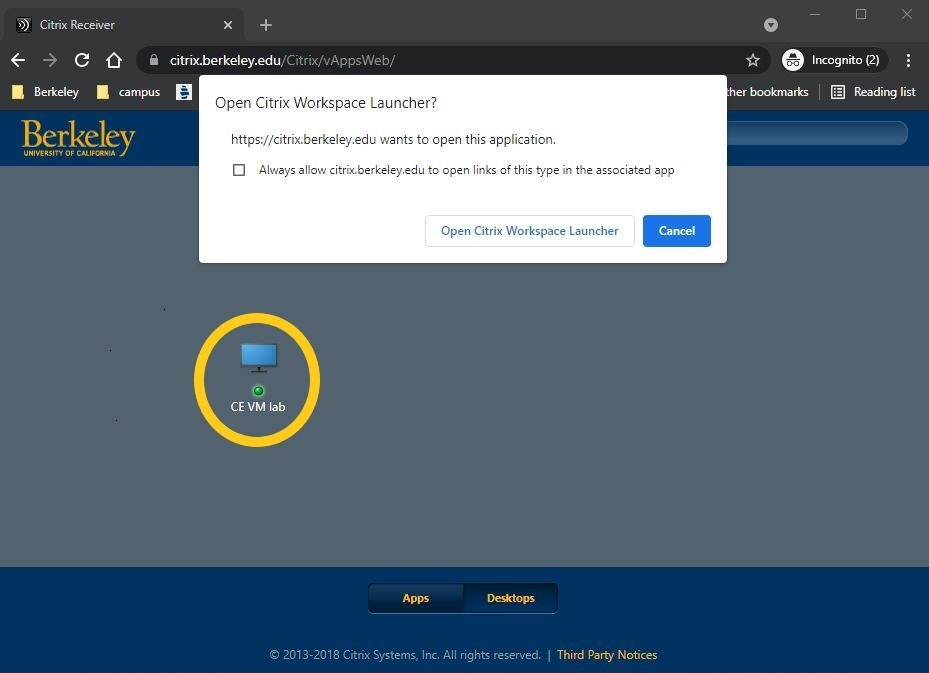Screen dimensions: 929x673
Task: Open the Incognito profile indicator
Action: click(834, 60)
